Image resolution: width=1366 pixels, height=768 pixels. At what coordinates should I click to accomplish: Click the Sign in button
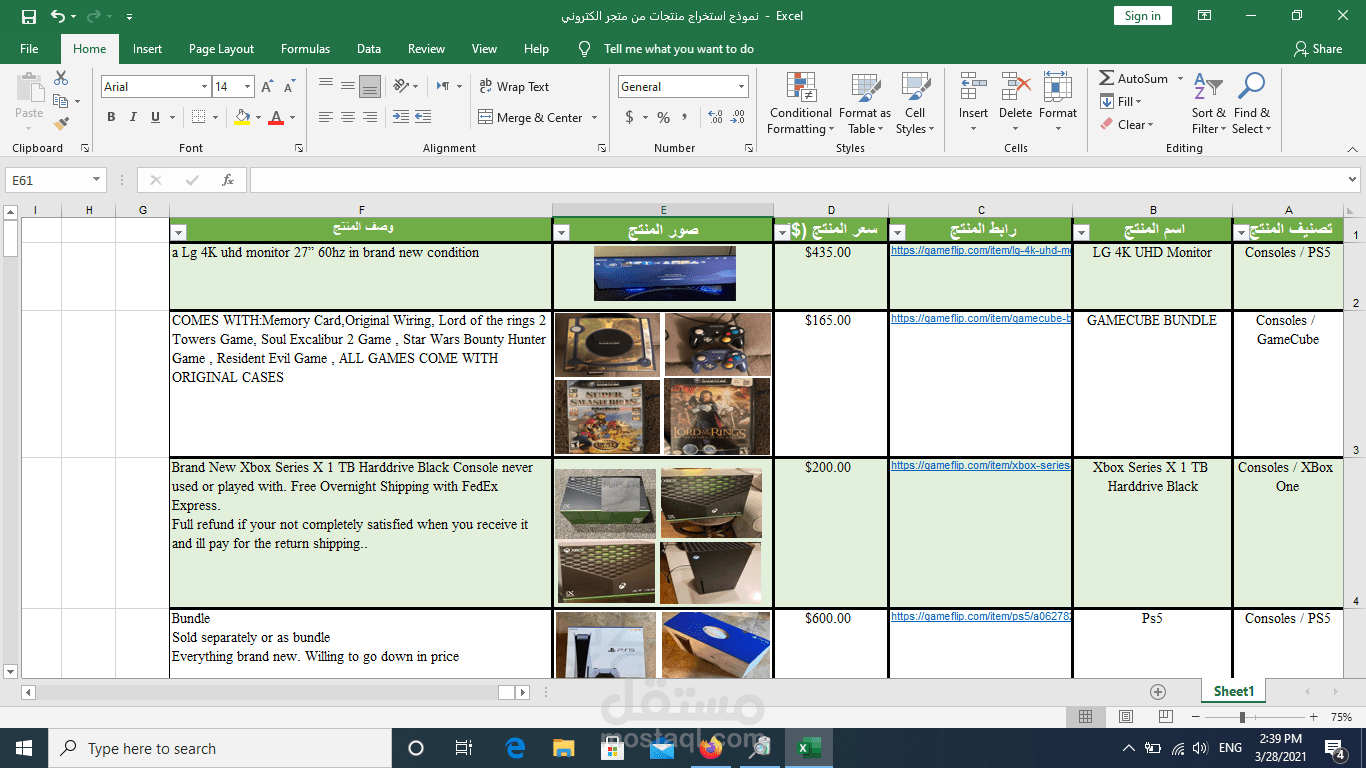1142,16
